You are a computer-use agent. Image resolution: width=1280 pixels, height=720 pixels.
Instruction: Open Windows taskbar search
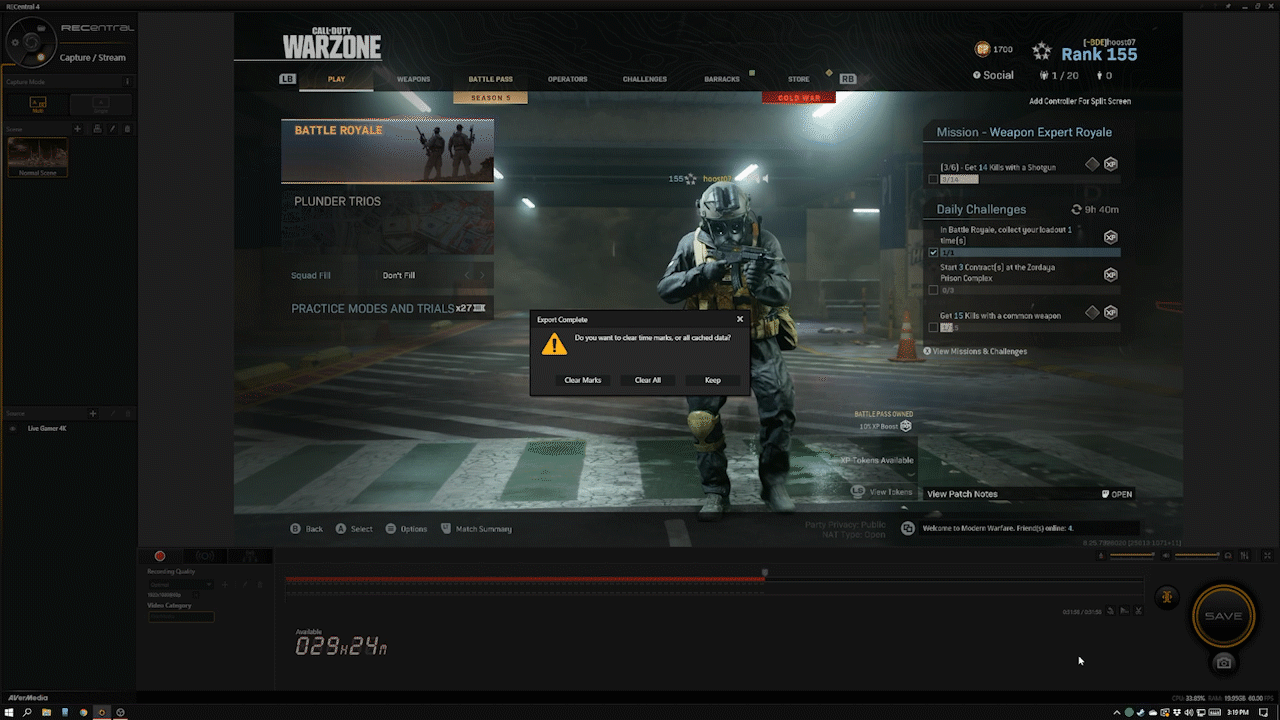click(27, 712)
